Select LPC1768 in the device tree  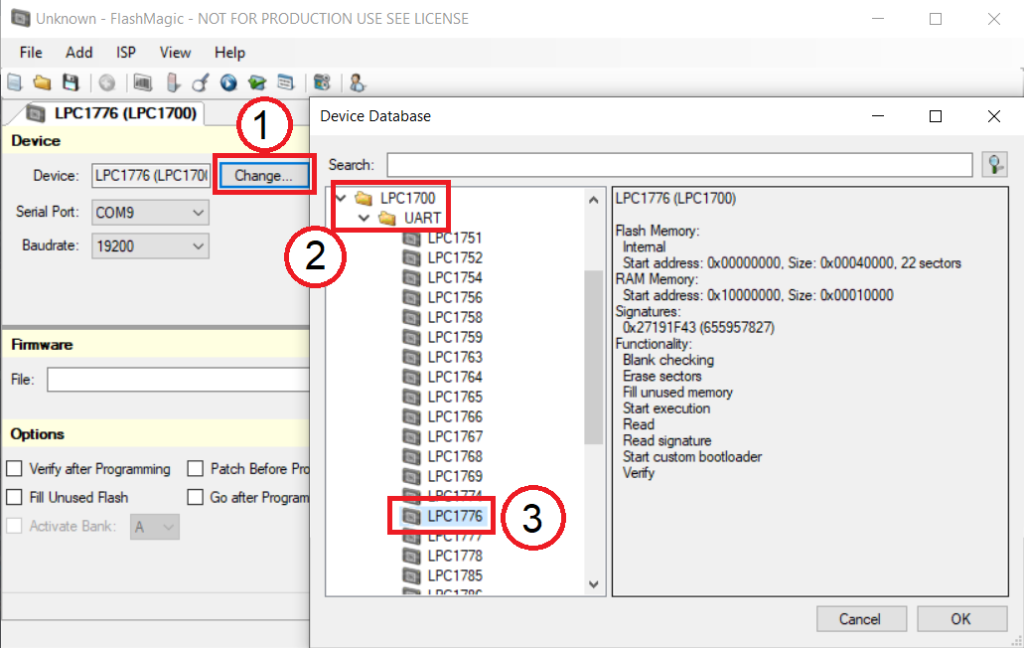[454, 457]
